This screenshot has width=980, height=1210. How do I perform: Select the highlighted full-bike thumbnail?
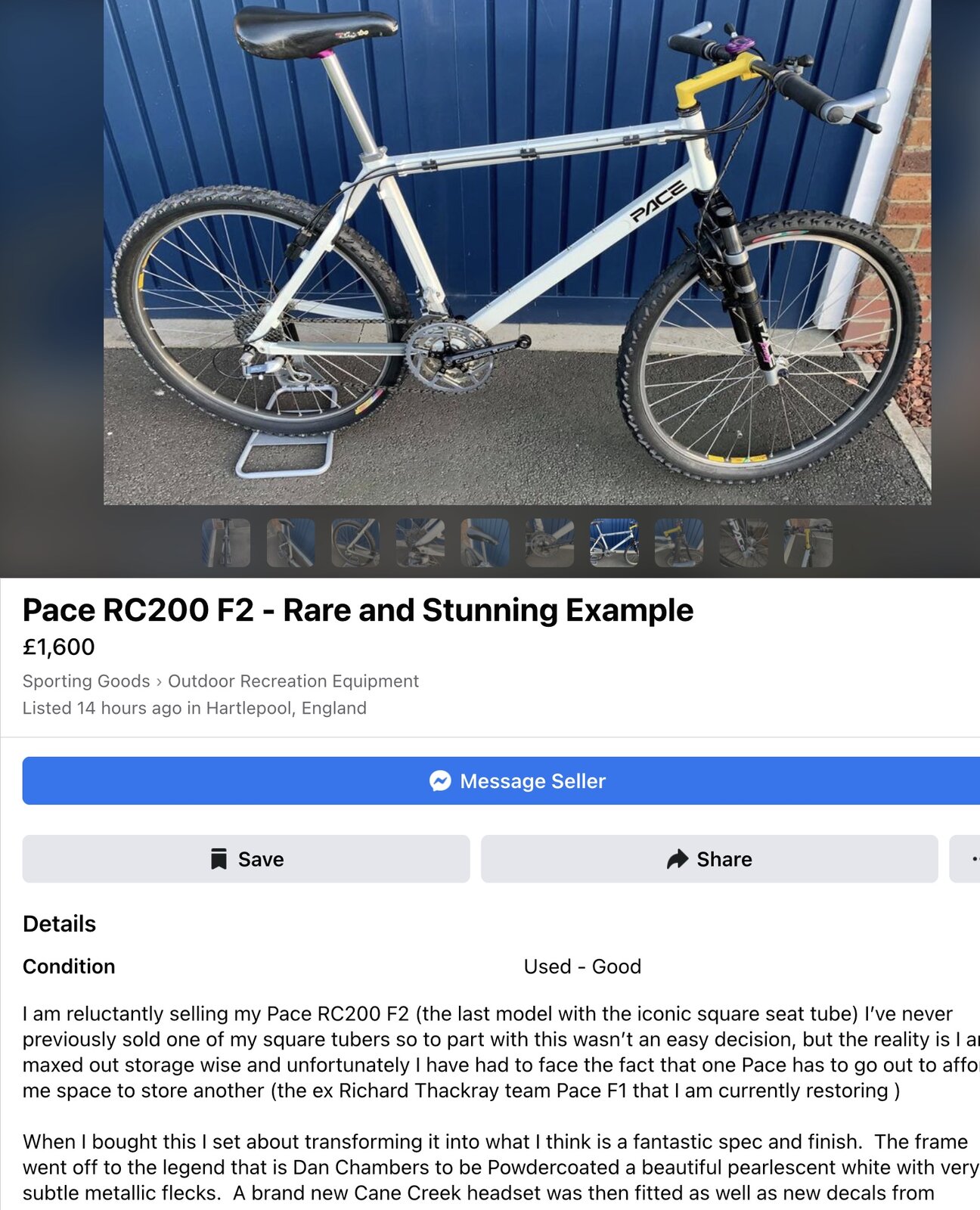tap(614, 543)
